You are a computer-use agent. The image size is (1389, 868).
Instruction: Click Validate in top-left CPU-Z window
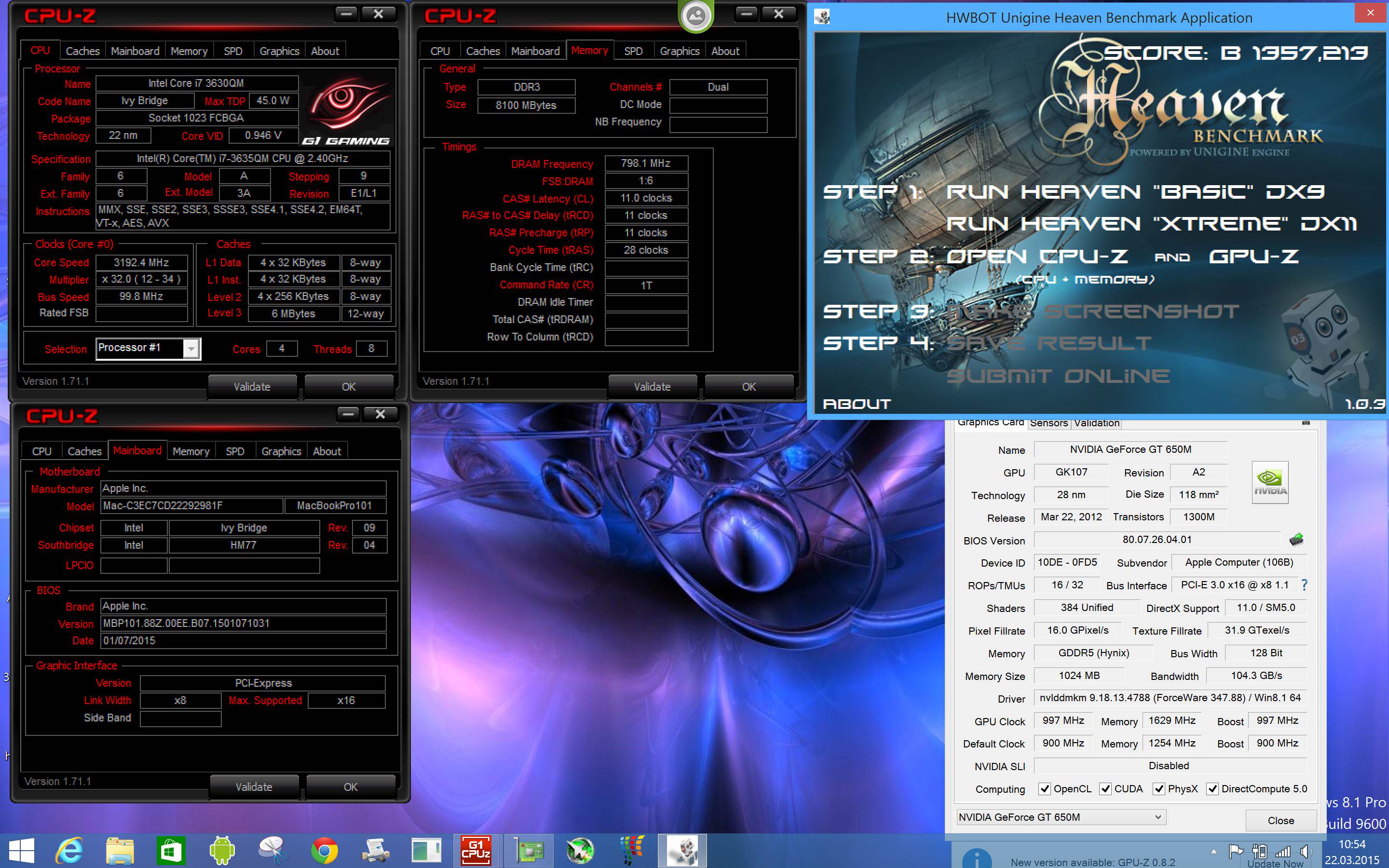(x=252, y=386)
